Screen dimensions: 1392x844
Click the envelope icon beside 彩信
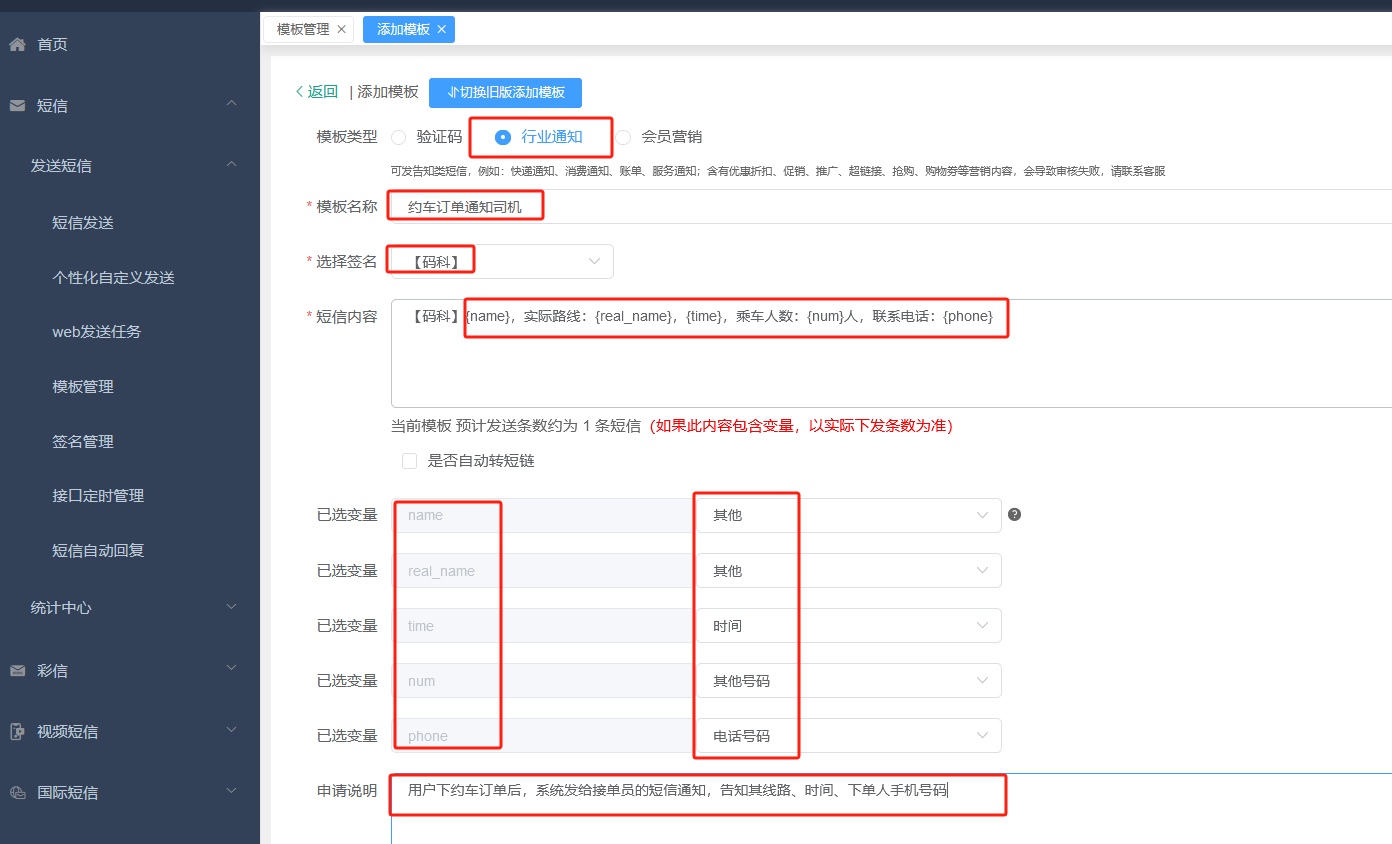tap(17, 671)
